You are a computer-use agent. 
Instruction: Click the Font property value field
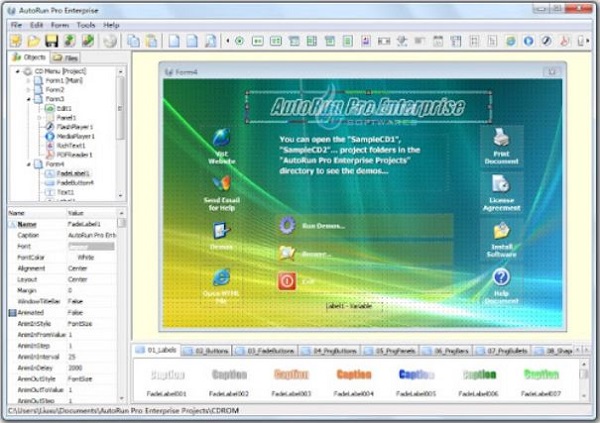pos(91,246)
